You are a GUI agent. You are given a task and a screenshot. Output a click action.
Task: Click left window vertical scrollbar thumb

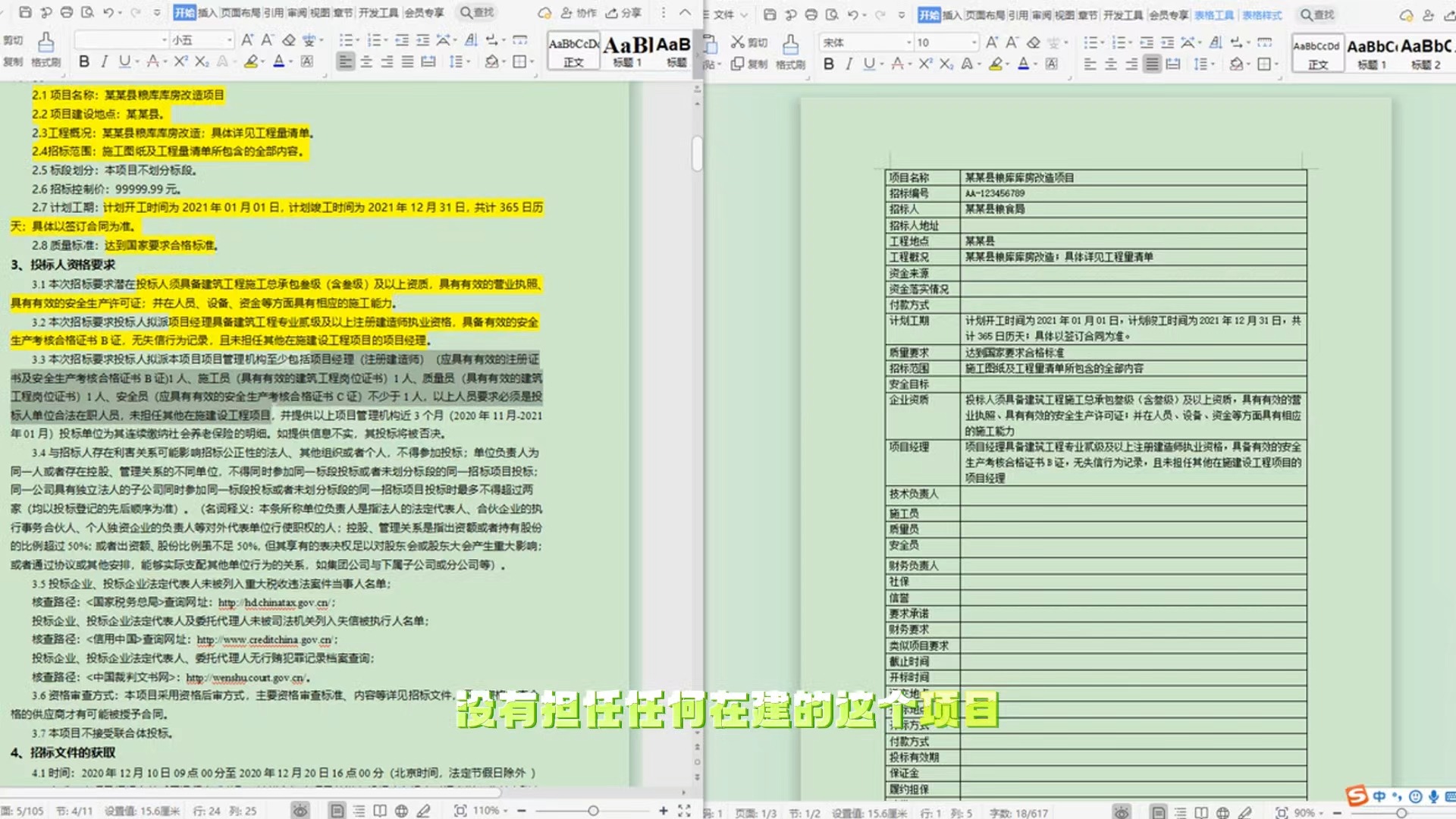click(x=697, y=153)
